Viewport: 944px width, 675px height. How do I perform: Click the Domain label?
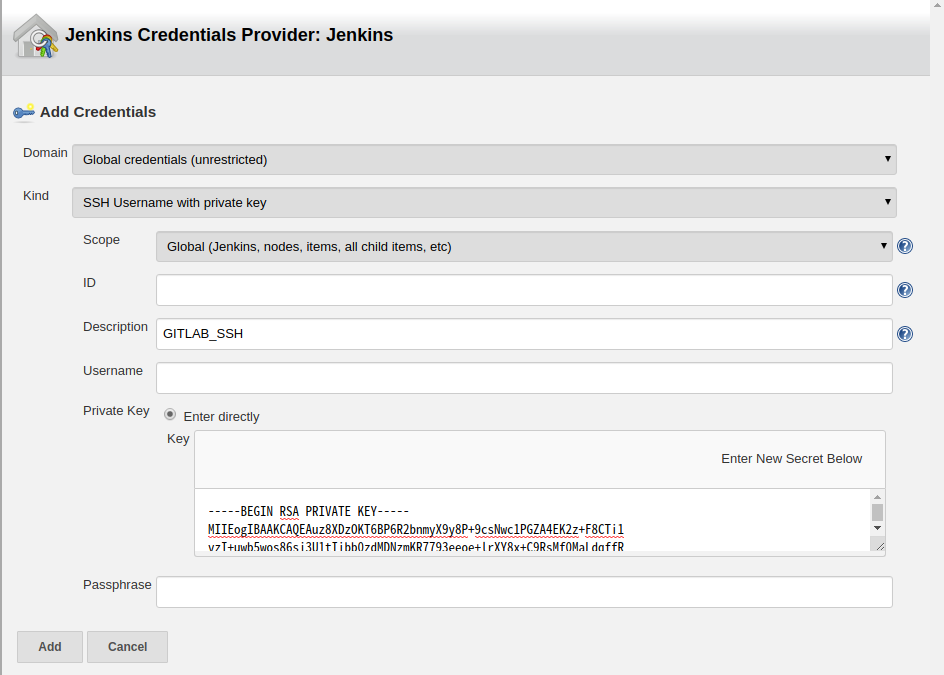[x=45, y=153]
